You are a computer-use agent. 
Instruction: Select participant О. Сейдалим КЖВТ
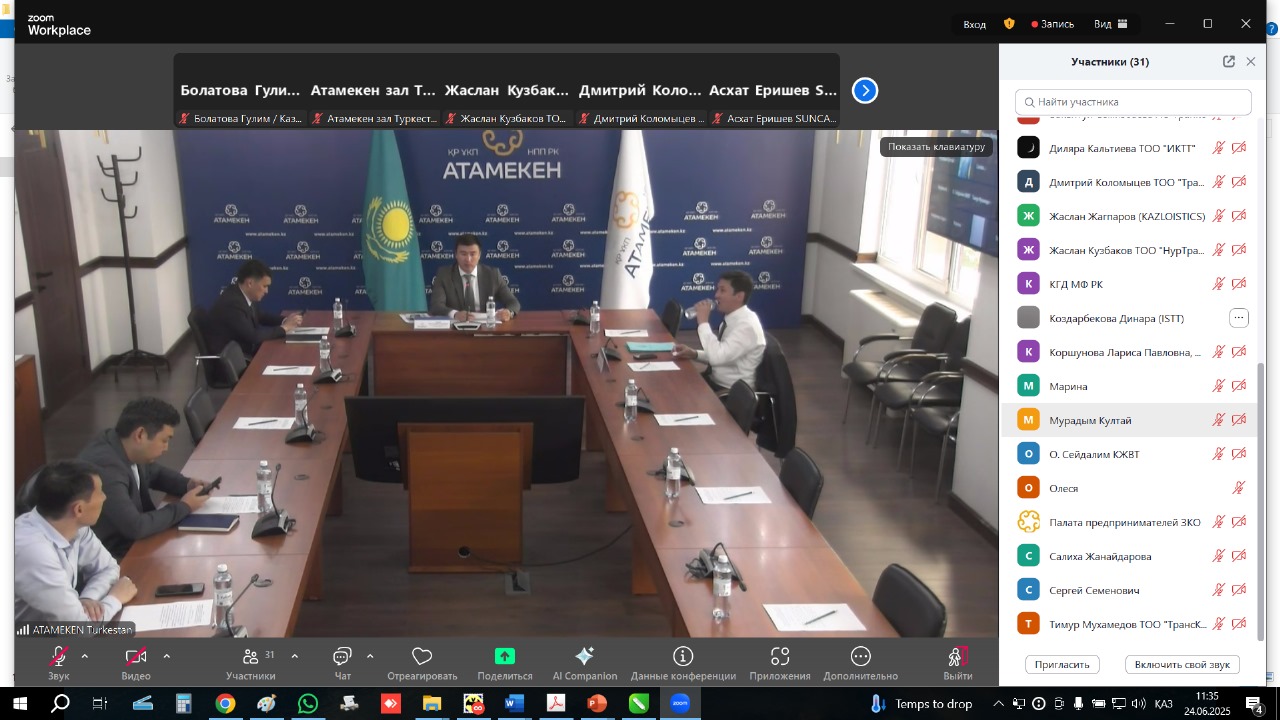[1130, 454]
